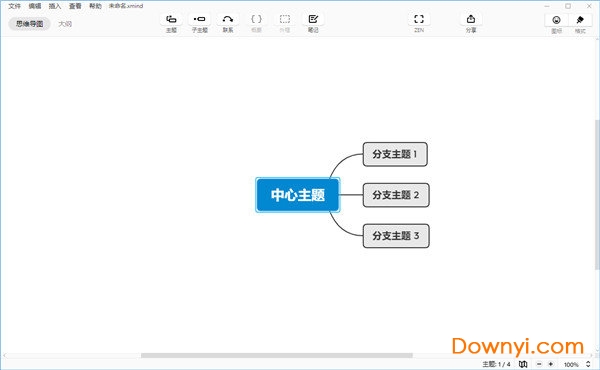Open the 编辑 (Edit) menu

pyautogui.click(x=35, y=6)
